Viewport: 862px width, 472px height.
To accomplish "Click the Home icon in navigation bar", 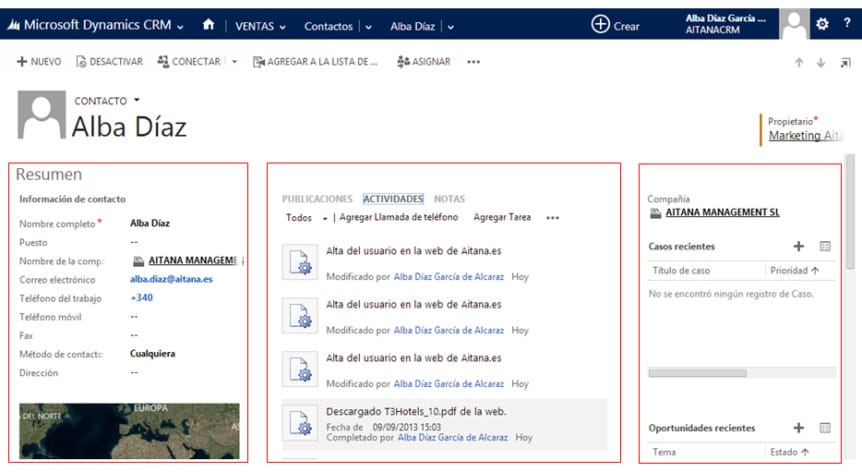I will click(208, 25).
